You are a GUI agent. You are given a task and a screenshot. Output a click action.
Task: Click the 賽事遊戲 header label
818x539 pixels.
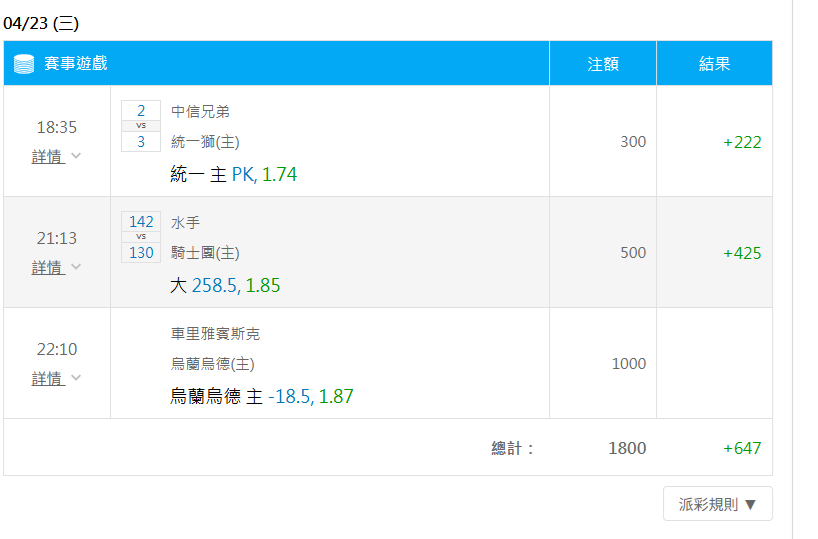pyautogui.click(x=76, y=63)
